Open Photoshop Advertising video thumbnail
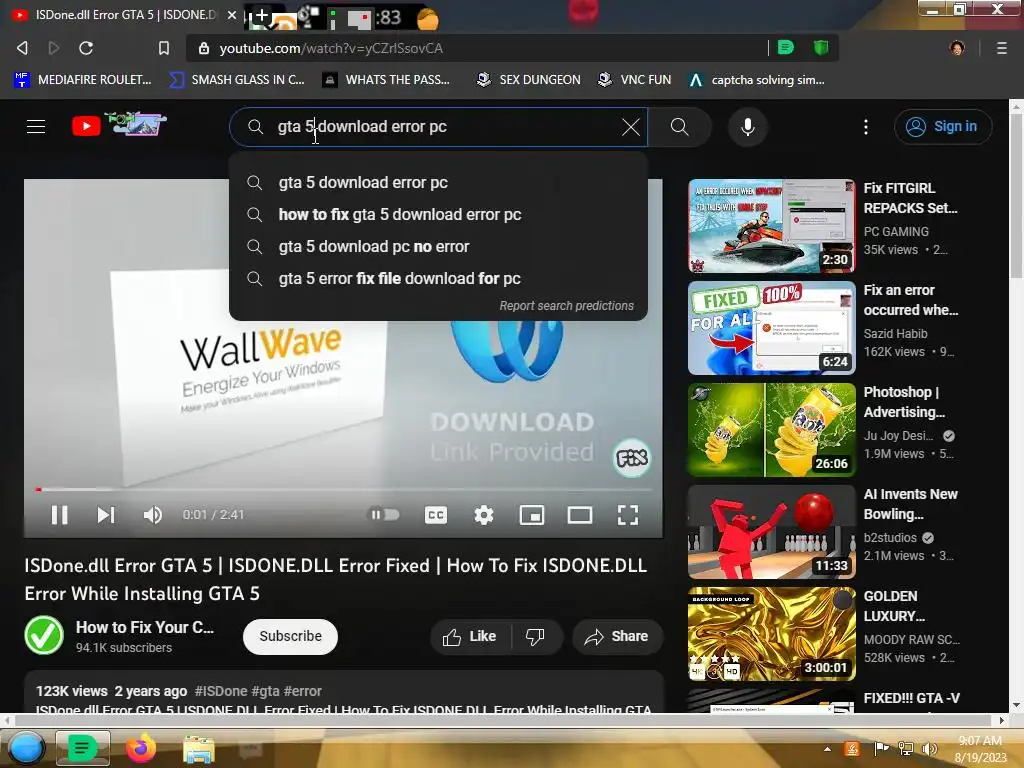The height and width of the screenshot is (768, 1024). (x=771, y=430)
